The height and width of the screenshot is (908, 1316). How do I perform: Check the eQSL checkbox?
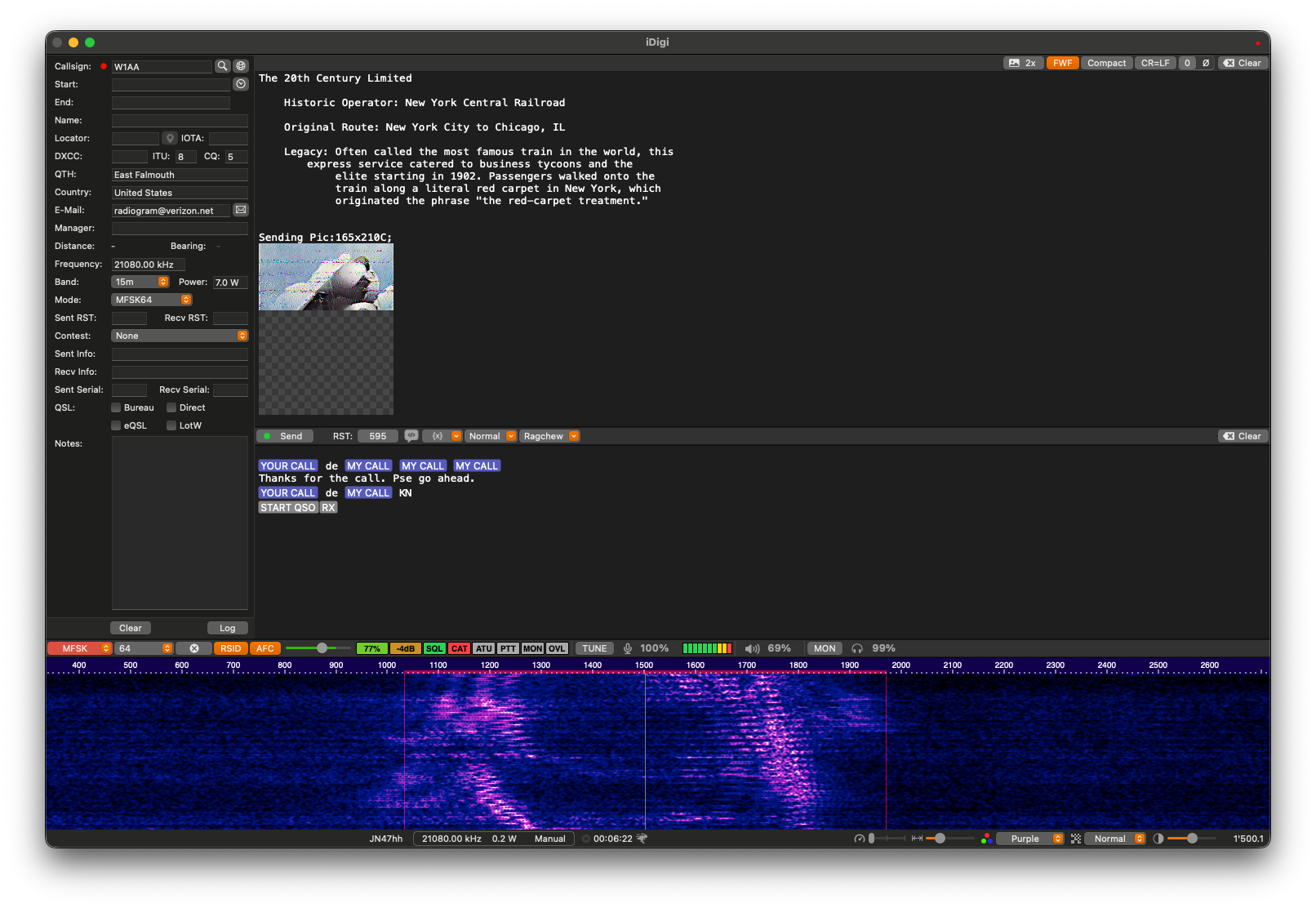(116, 425)
